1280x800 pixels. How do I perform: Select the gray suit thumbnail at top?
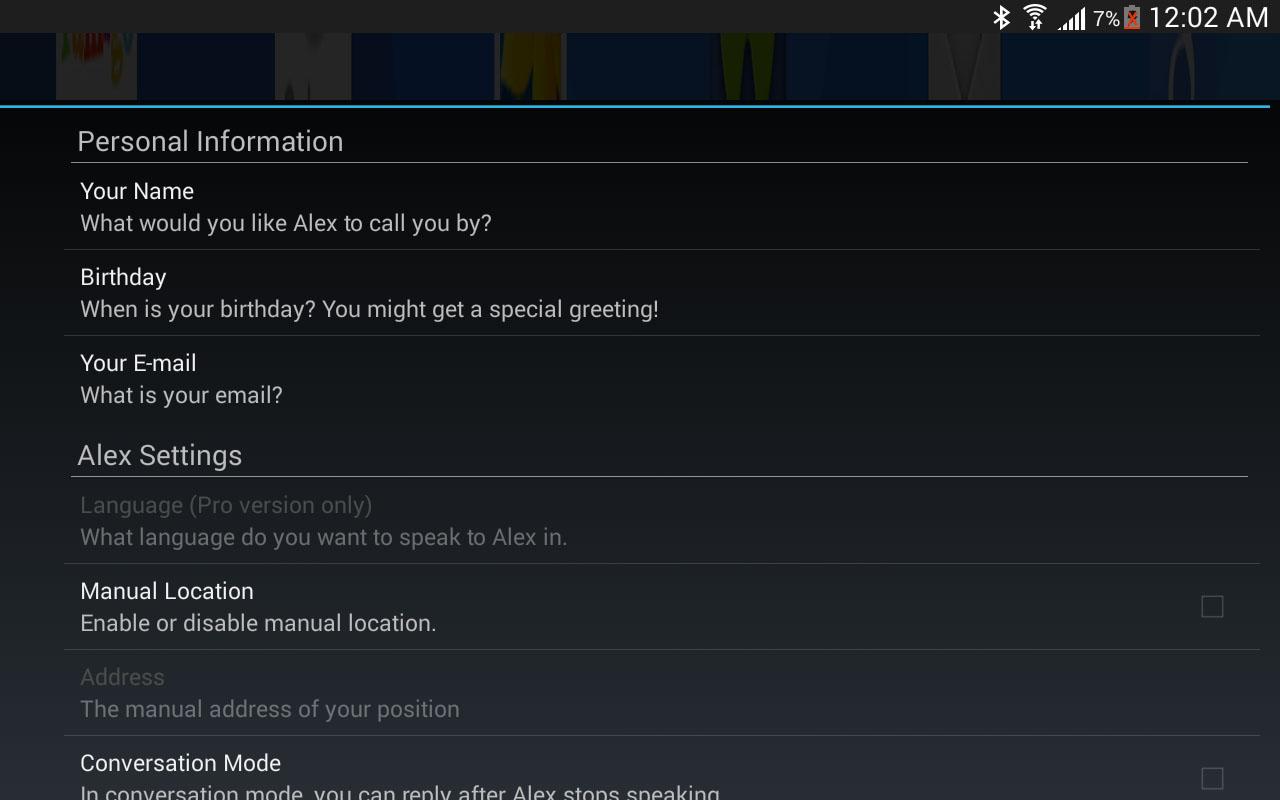(964, 66)
